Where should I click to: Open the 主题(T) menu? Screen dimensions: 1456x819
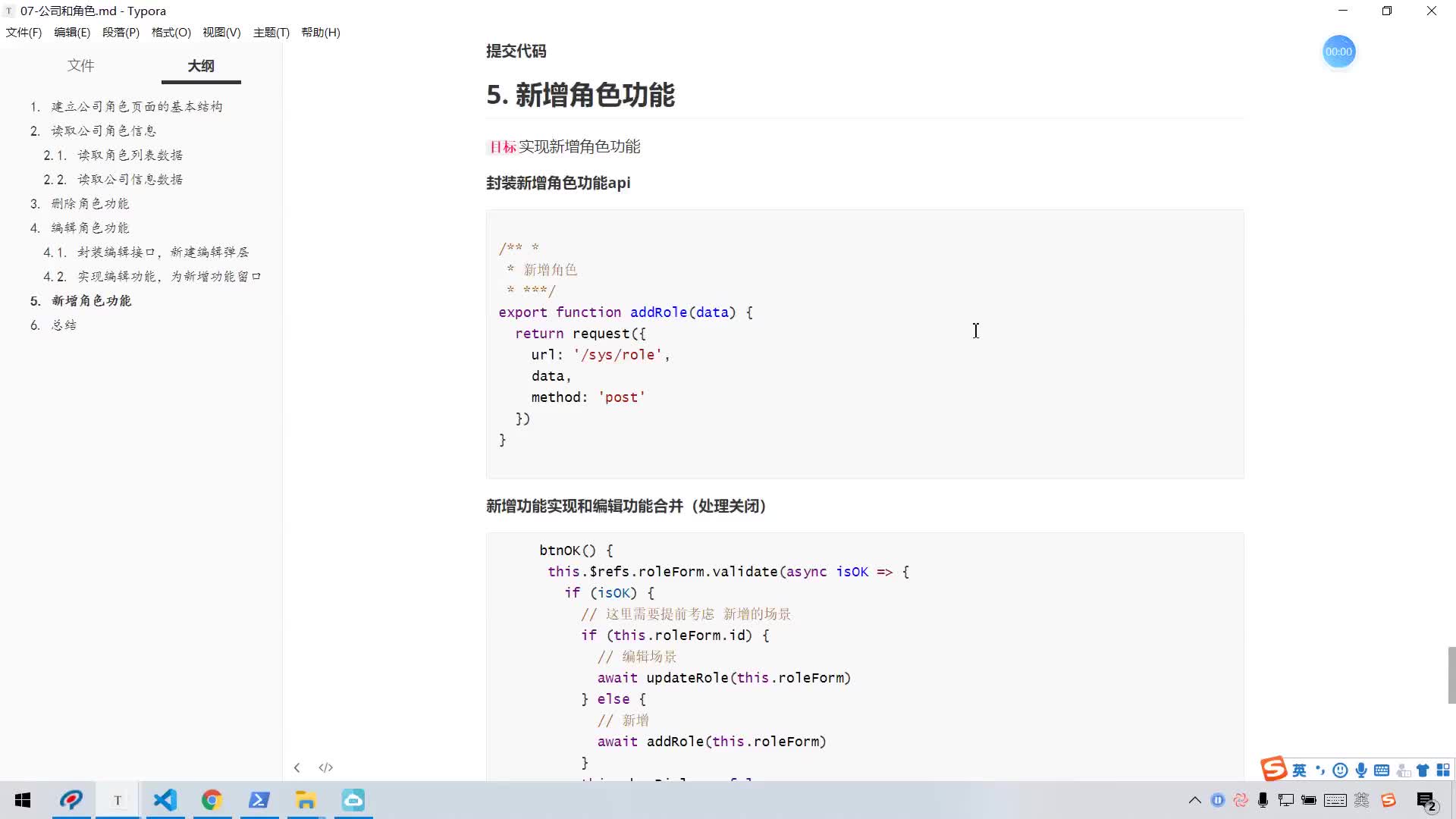click(x=271, y=32)
